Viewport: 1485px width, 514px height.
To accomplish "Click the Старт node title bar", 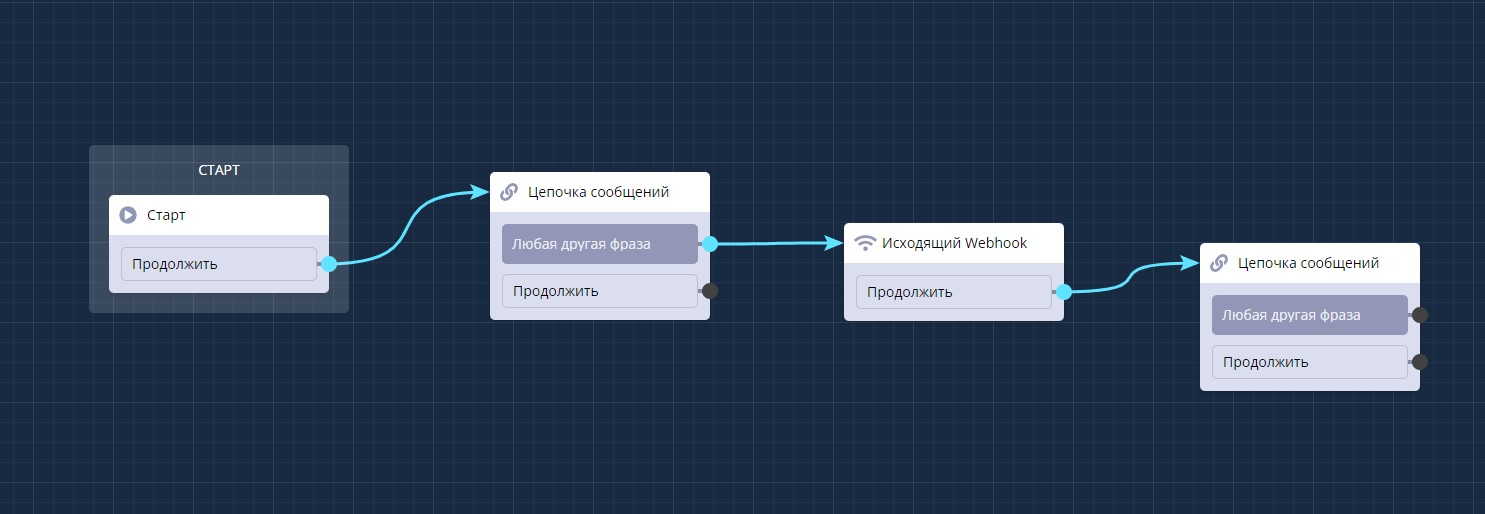I will click(x=219, y=215).
